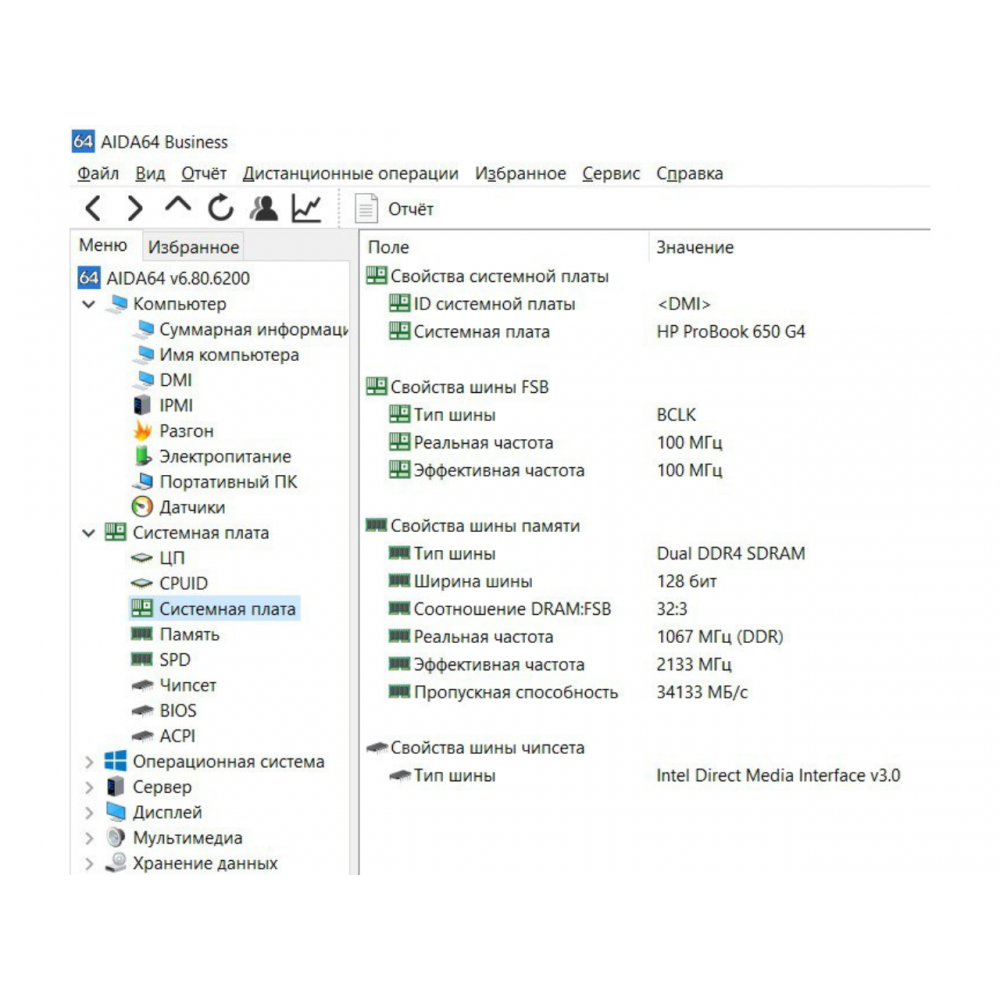Select the ID системной платы row
The height and width of the screenshot is (1000, 1000).
(482, 304)
